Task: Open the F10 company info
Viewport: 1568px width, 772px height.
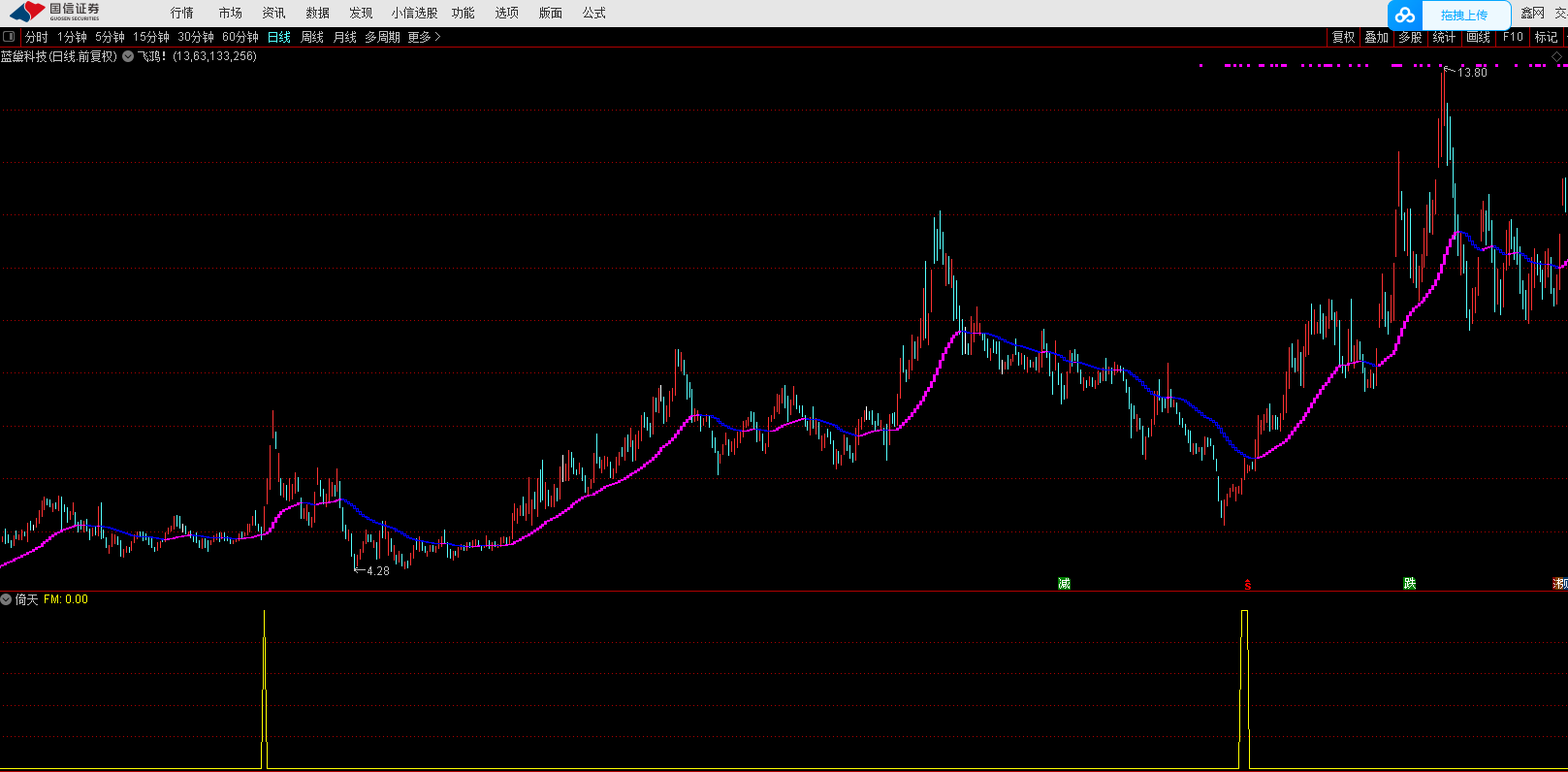Action: tap(1513, 37)
